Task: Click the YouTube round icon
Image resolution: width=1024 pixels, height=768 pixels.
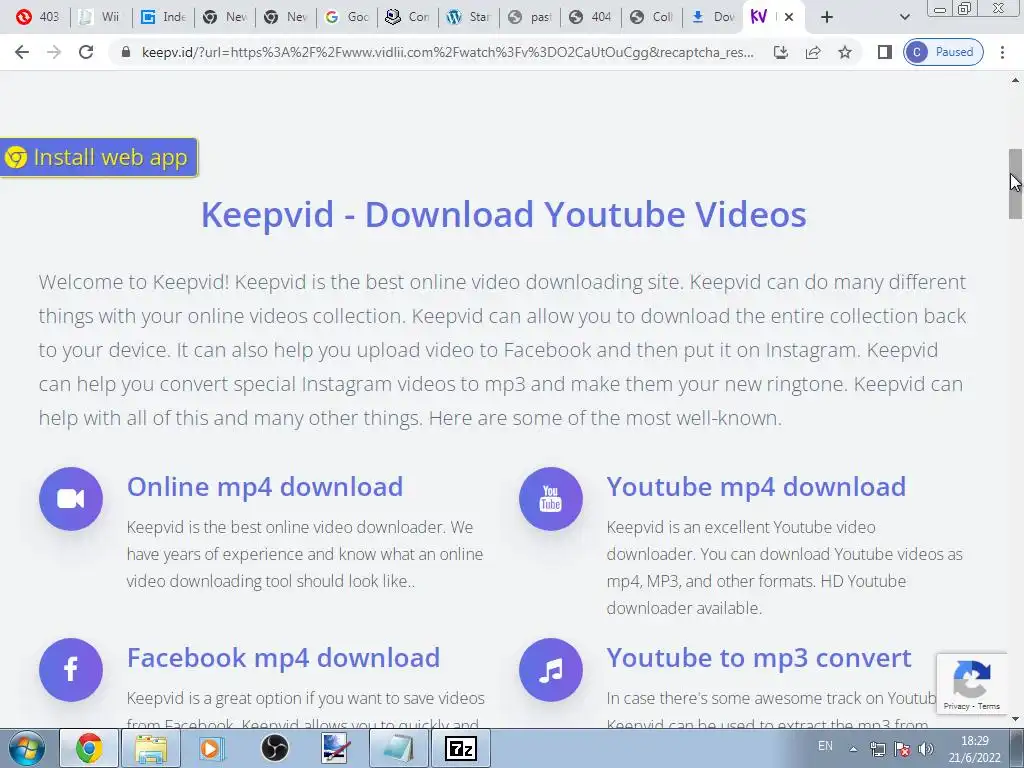Action: 551,499
